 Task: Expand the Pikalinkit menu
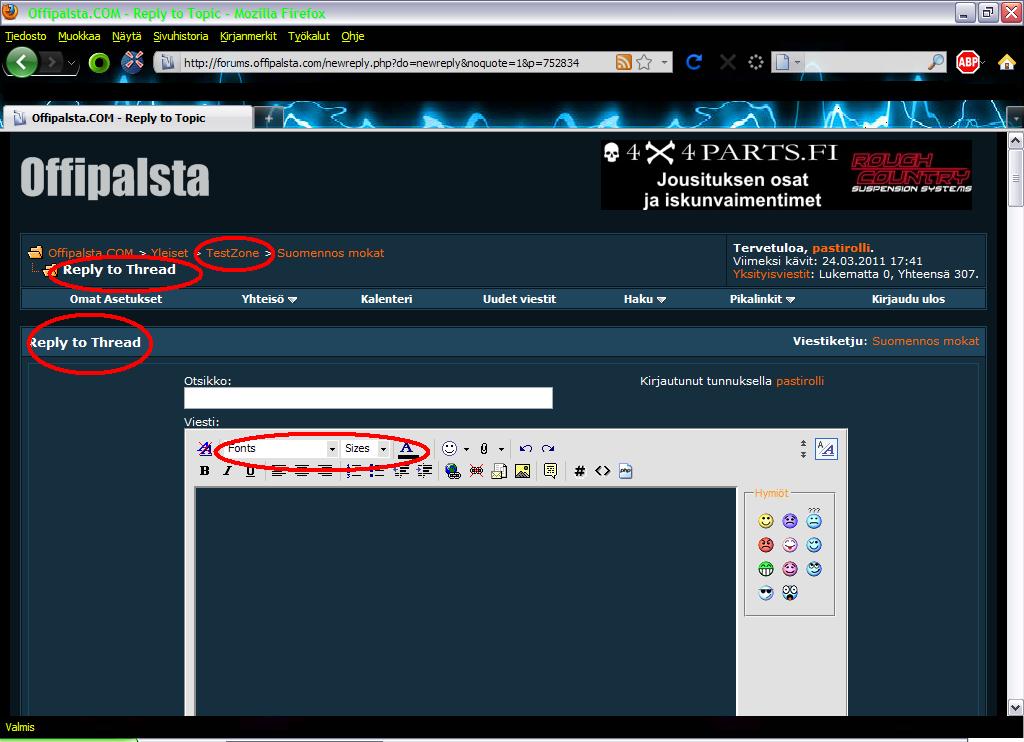[762, 299]
